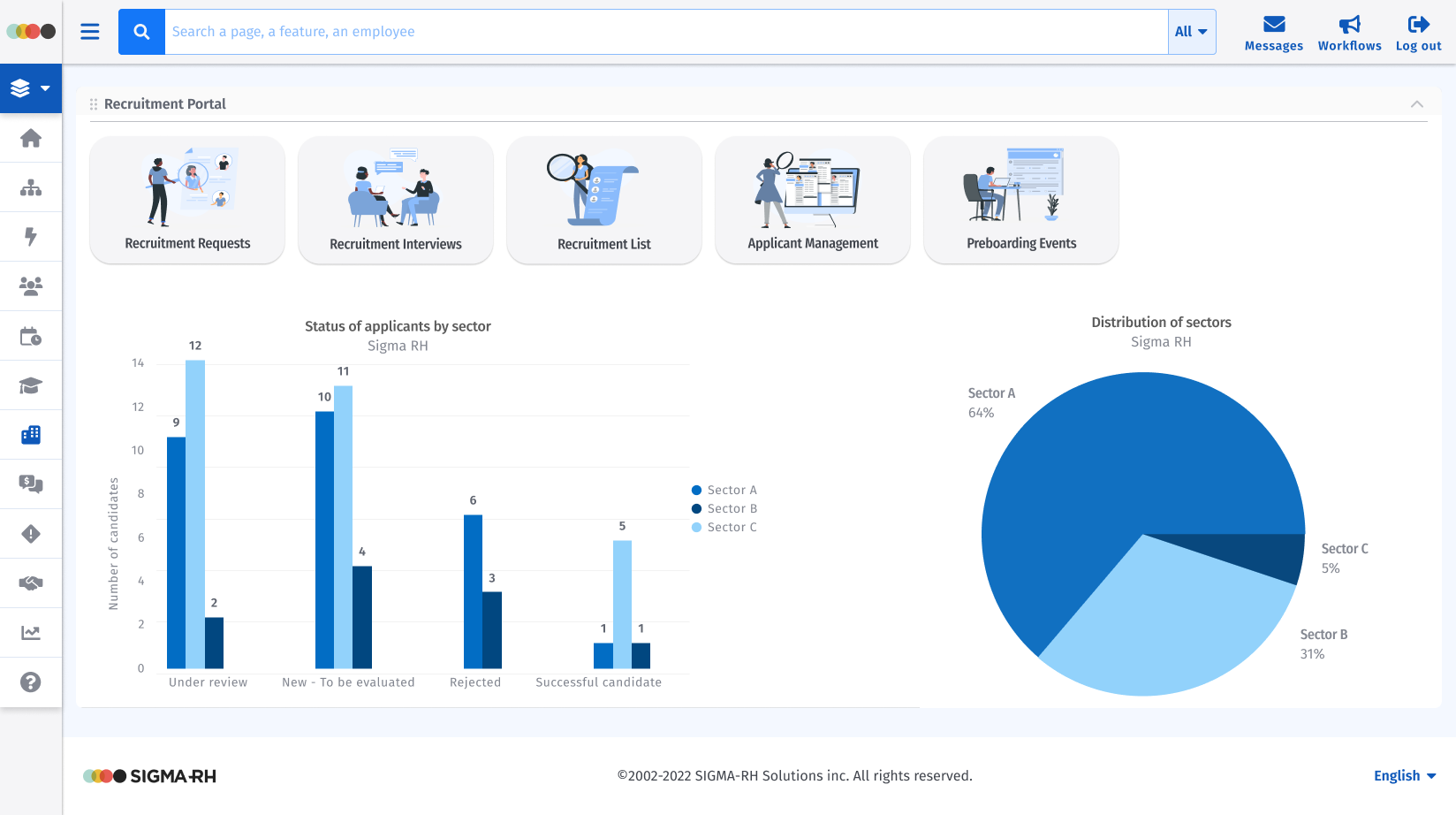Open the layers module switcher in sidebar
Screen dimensions: 1456x815
31,88
